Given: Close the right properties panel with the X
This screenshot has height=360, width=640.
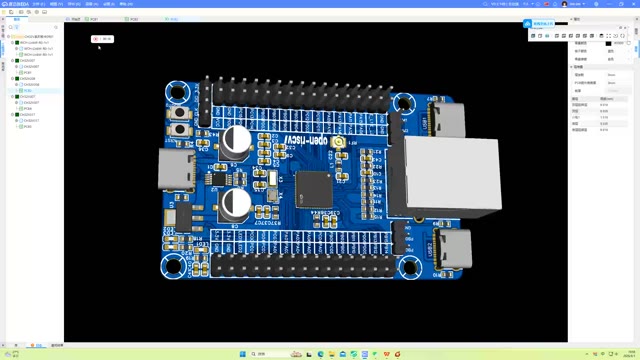Looking at the screenshot, I should point(637,19).
